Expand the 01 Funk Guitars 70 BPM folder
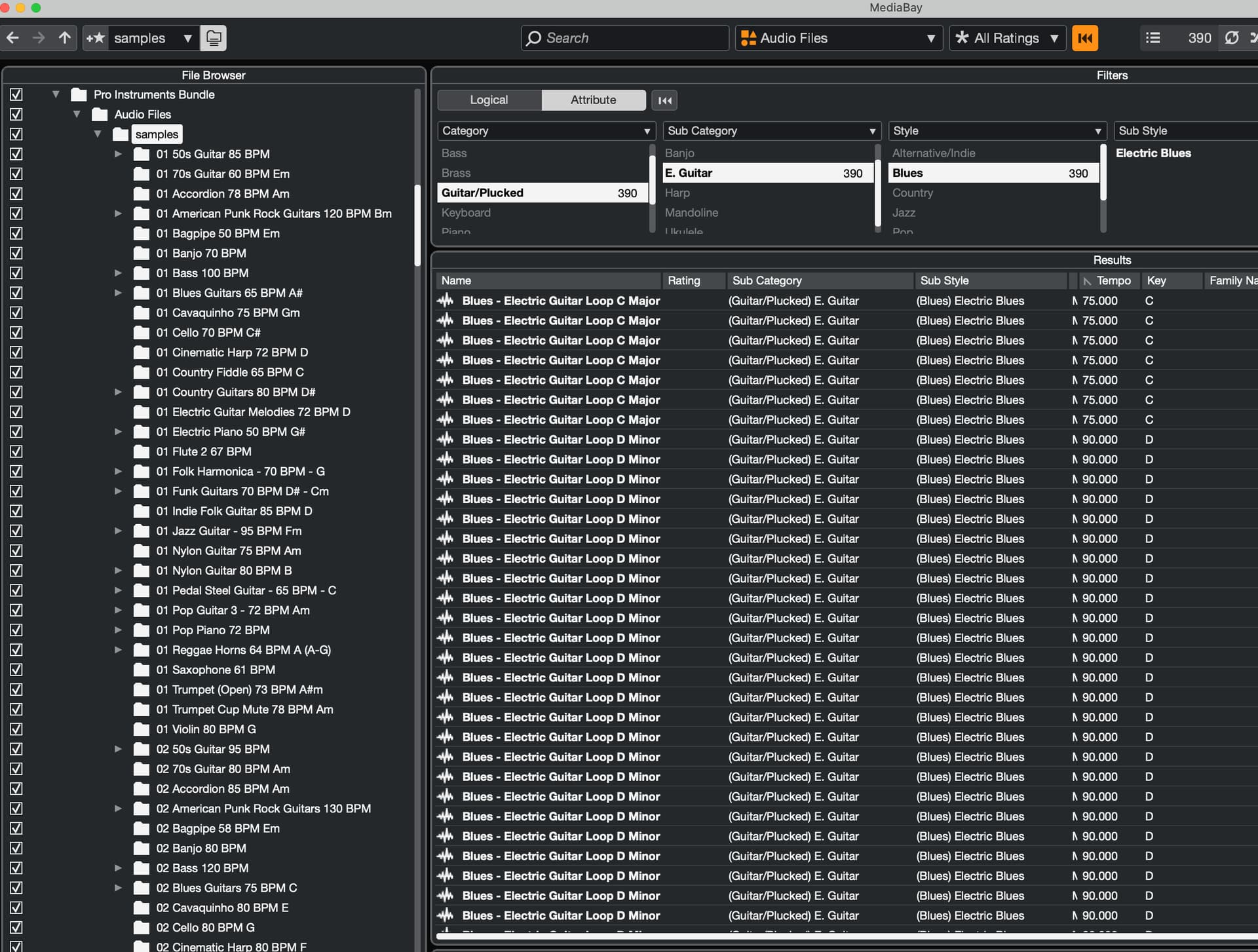The image size is (1258, 952). pos(119,491)
